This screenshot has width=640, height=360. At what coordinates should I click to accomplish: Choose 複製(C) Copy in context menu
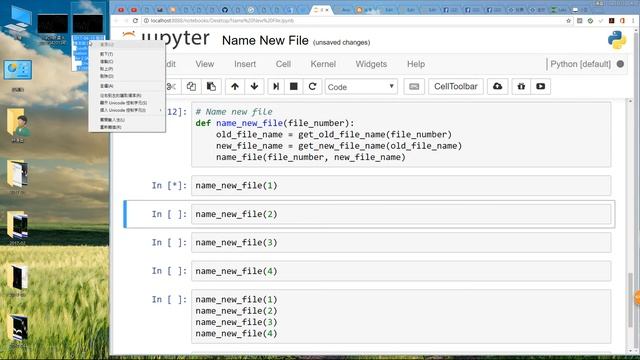click(127, 61)
